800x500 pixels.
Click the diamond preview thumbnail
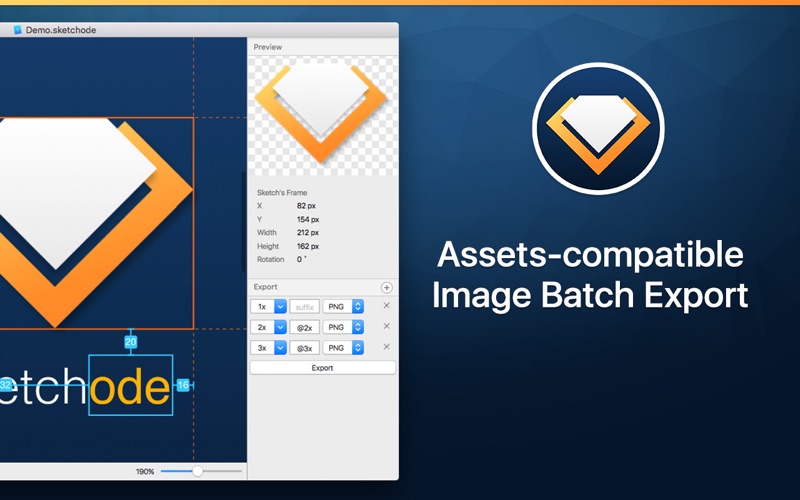click(x=322, y=116)
